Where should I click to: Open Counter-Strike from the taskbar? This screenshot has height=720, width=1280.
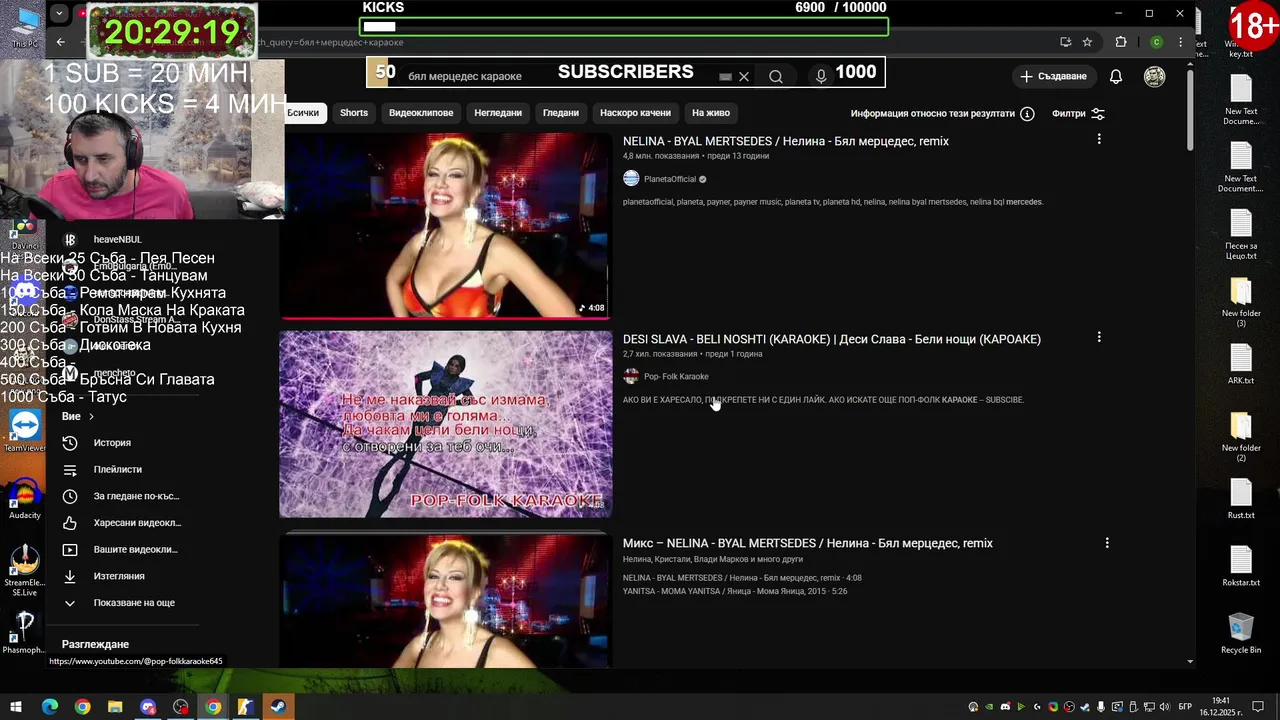click(x=245, y=707)
